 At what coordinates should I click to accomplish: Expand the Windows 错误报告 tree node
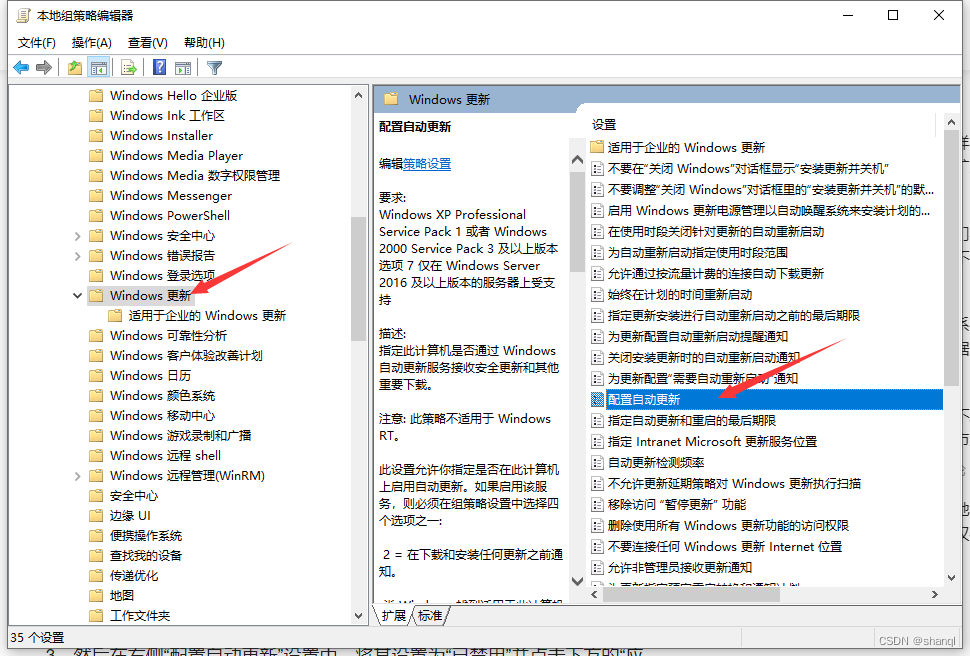(x=77, y=256)
